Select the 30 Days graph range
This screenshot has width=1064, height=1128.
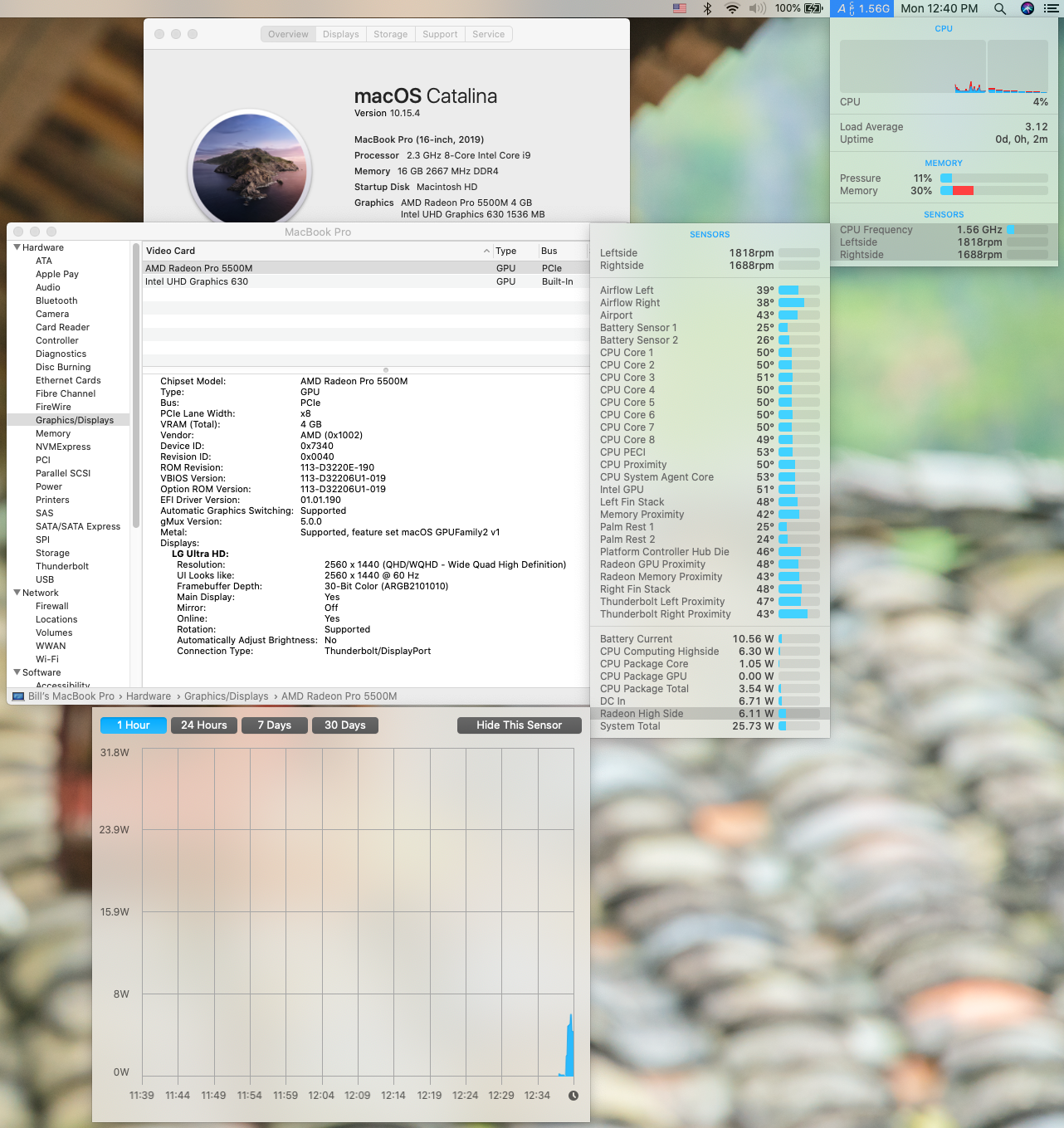tap(345, 725)
